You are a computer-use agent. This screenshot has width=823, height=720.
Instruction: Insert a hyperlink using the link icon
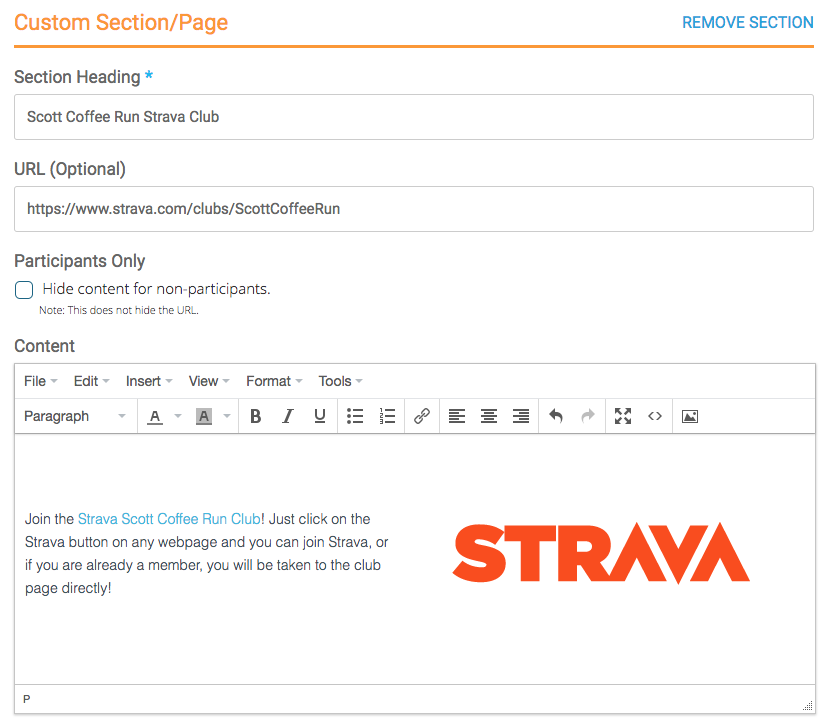[x=421, y=416]
